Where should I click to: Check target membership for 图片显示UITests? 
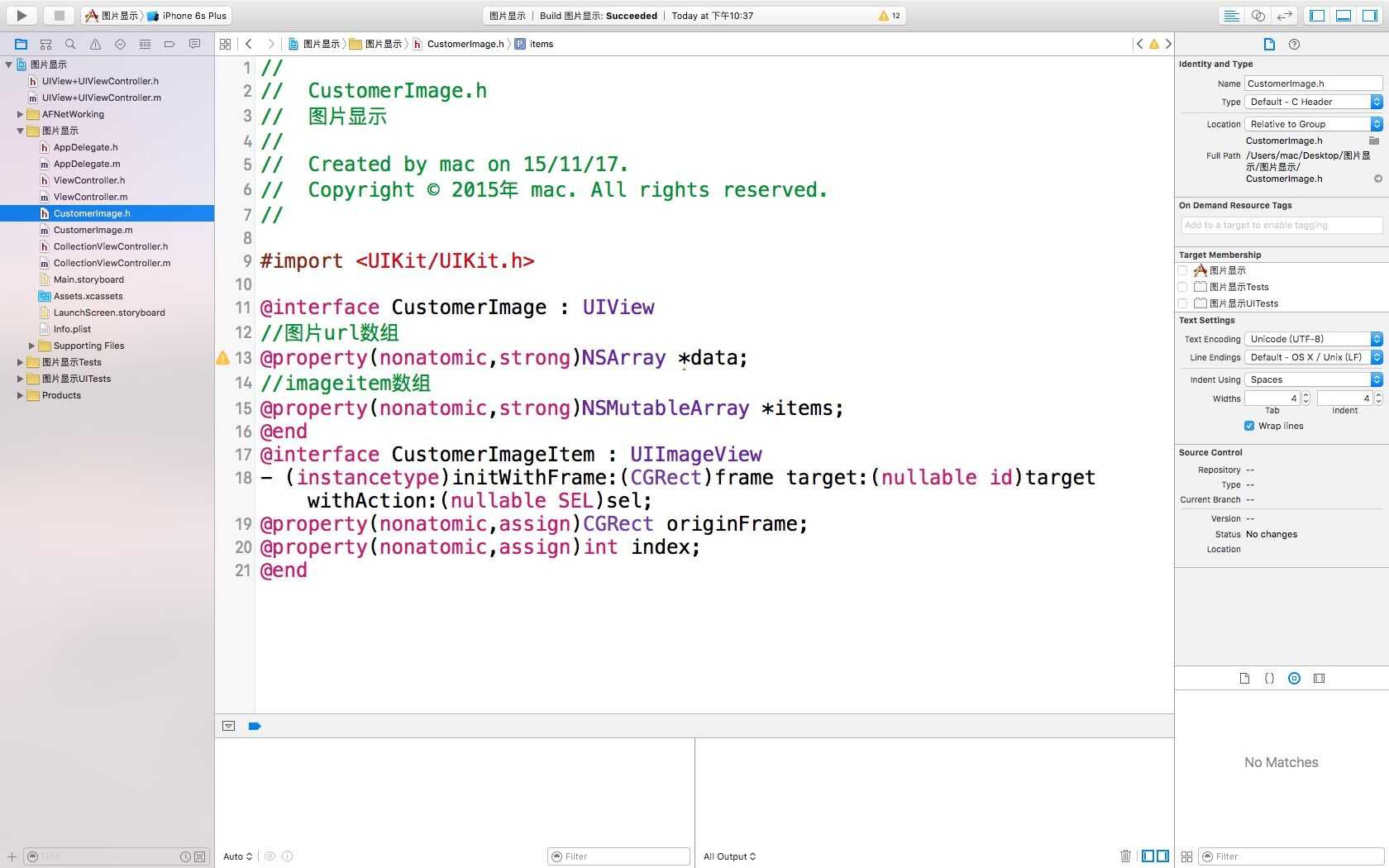pos(1182,303)
